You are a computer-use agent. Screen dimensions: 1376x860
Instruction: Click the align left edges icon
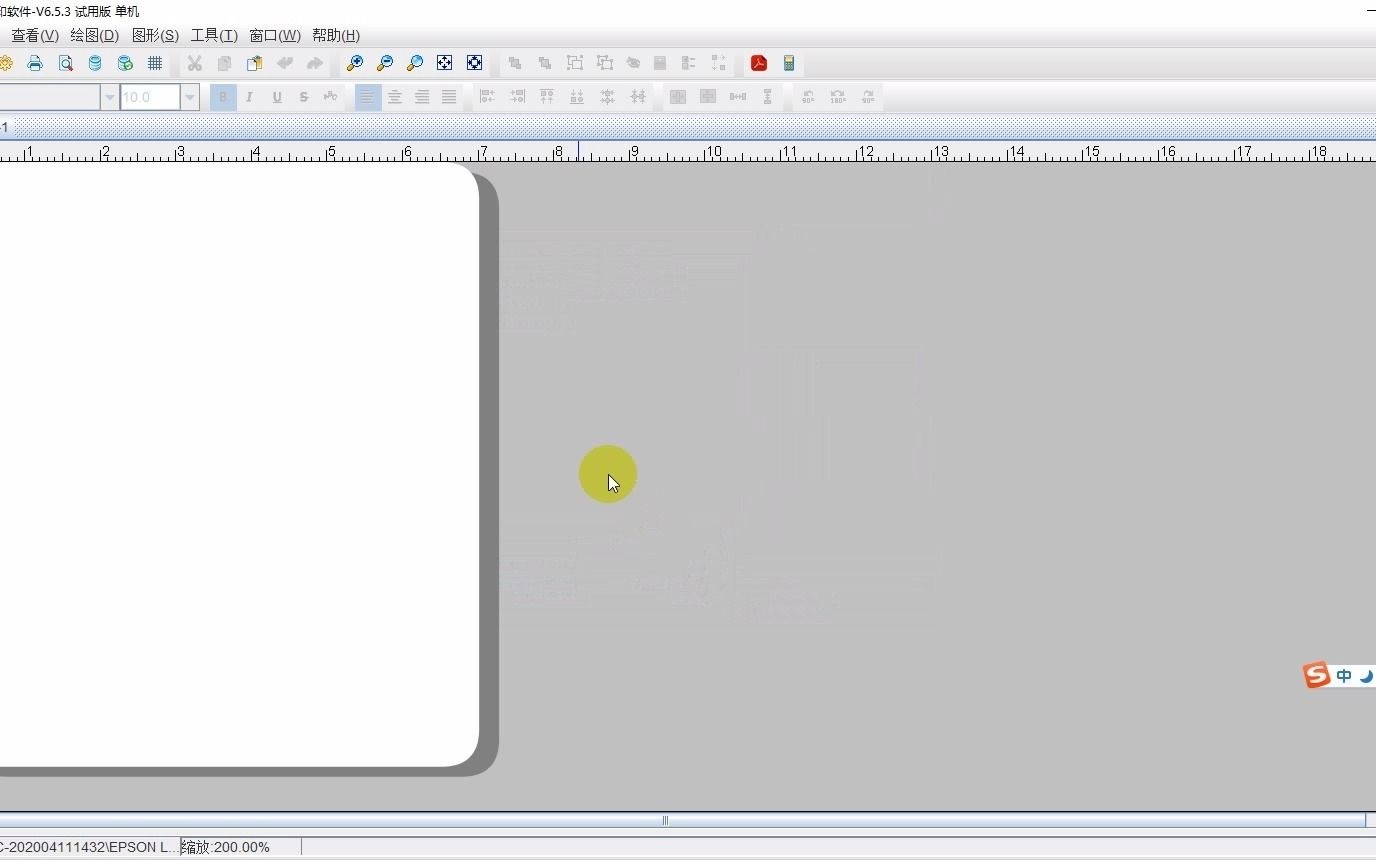[x=487, y=97]
